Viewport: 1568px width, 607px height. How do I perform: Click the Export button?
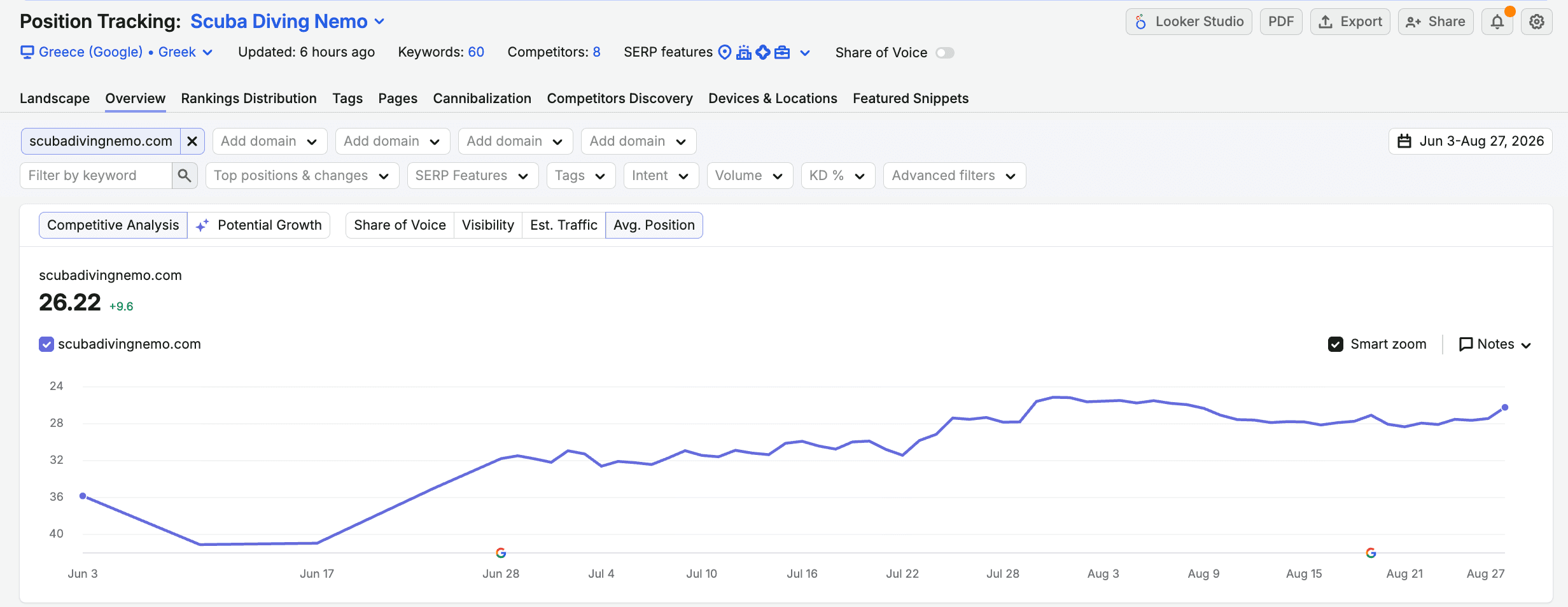pos(1350,22)
